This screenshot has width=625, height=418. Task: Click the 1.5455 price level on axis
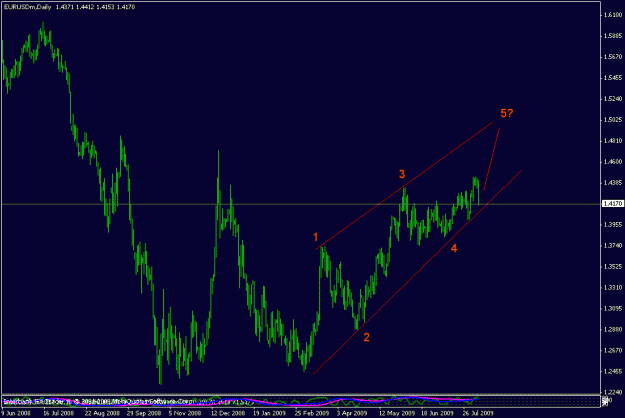[x=613, y=78]
